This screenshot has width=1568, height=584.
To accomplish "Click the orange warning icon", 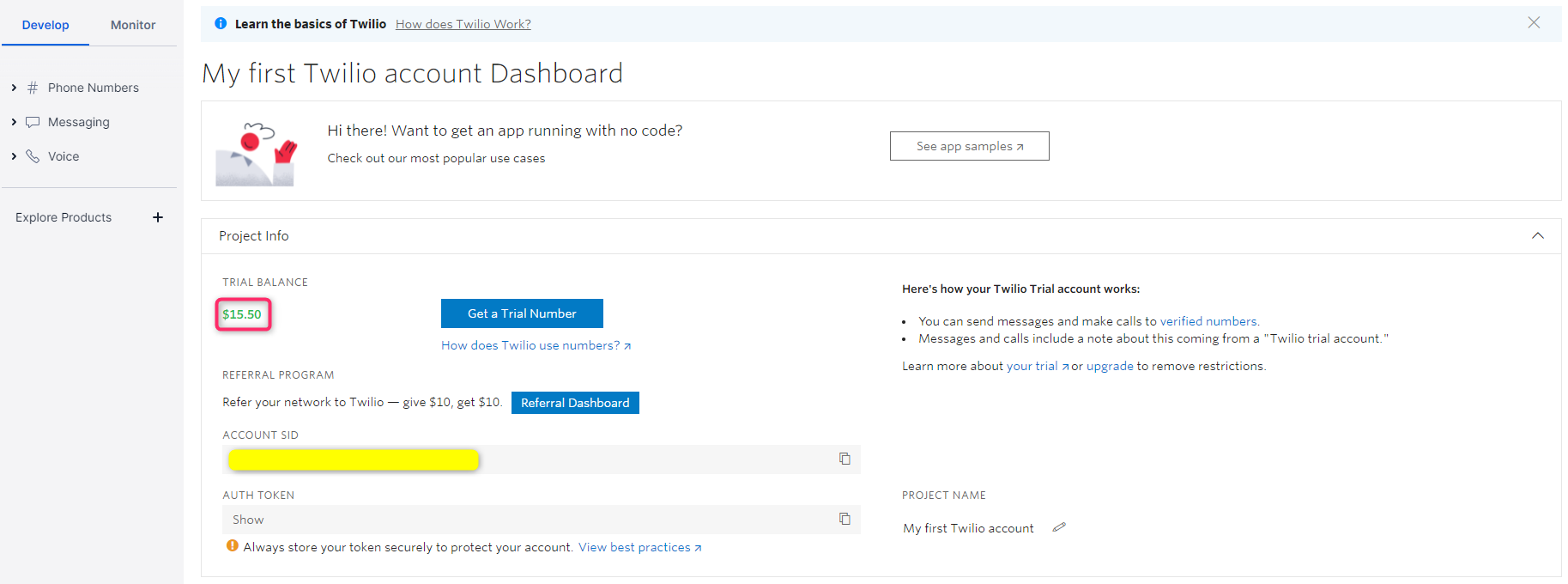I will point(232,545).
